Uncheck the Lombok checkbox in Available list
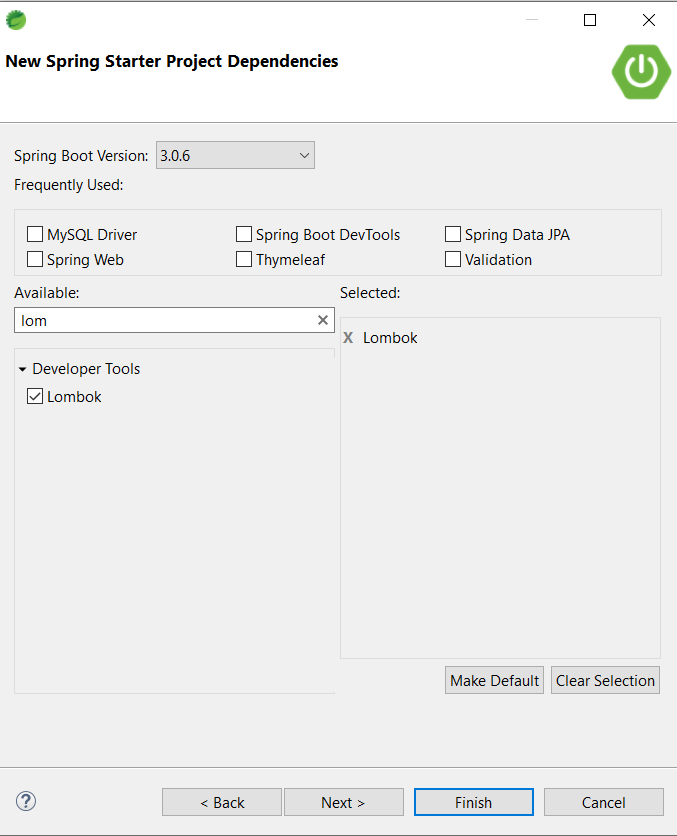This screenshot has width=677, height=836. tap(36, 397)
